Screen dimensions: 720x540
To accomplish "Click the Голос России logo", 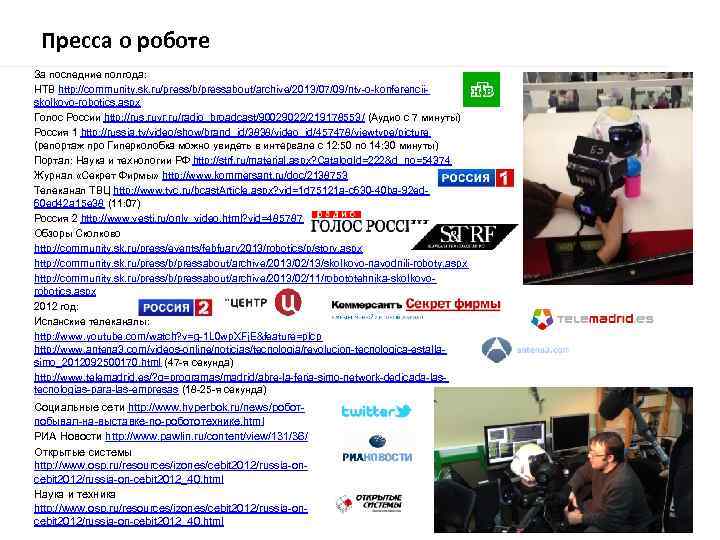I will point(370,222).
